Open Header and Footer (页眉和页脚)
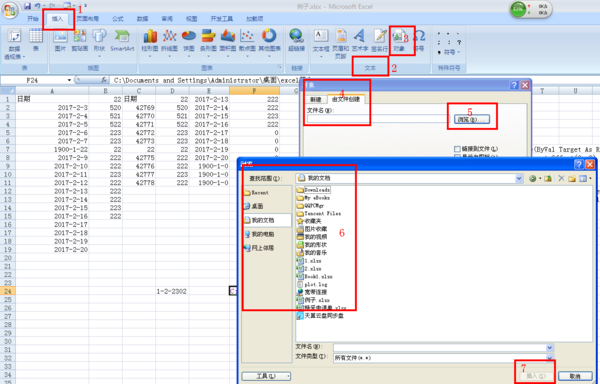This screenshot has width=600, height=384. (340, 44)
